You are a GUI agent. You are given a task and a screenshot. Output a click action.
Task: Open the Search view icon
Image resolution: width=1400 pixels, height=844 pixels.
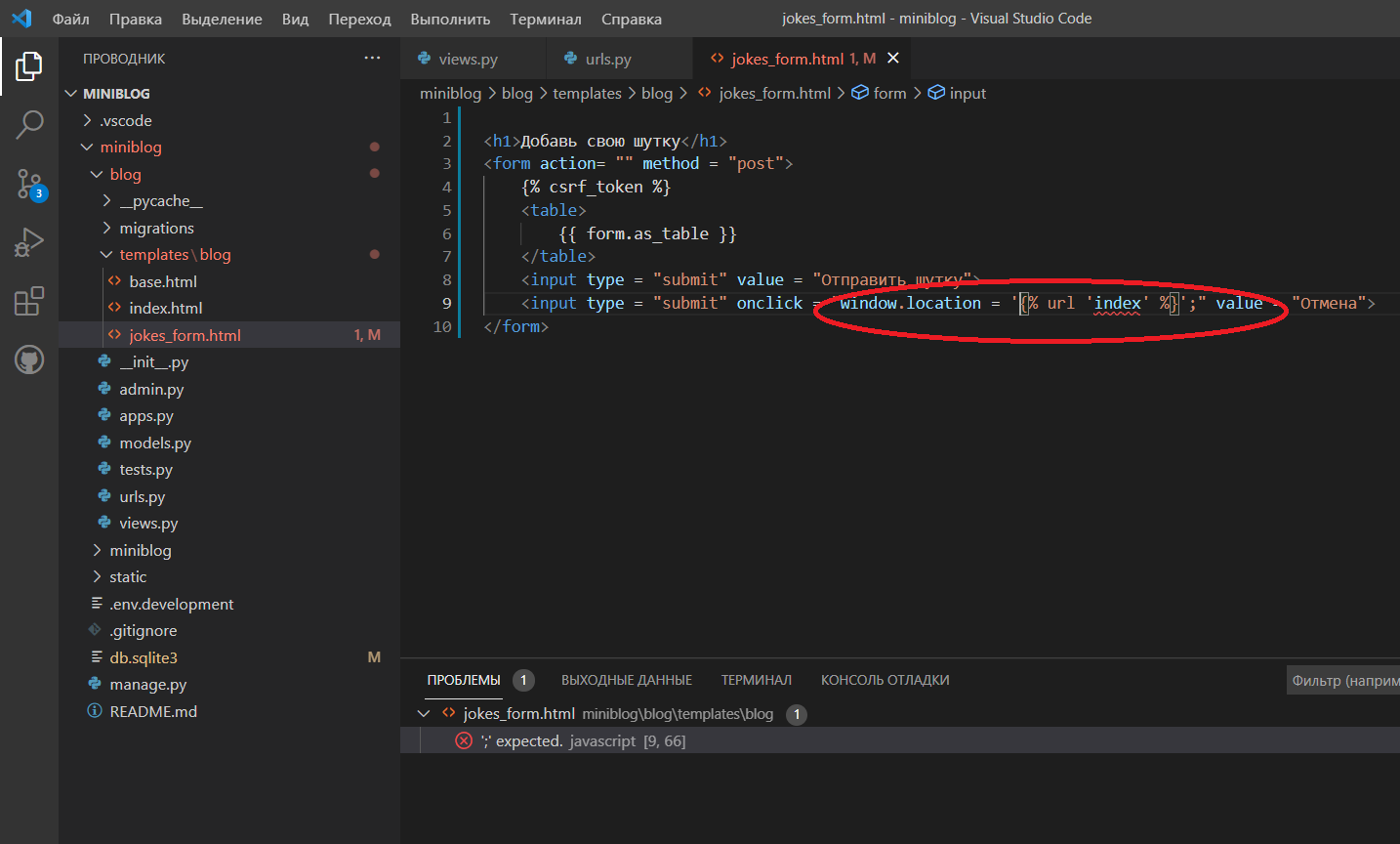pos(29,124)
